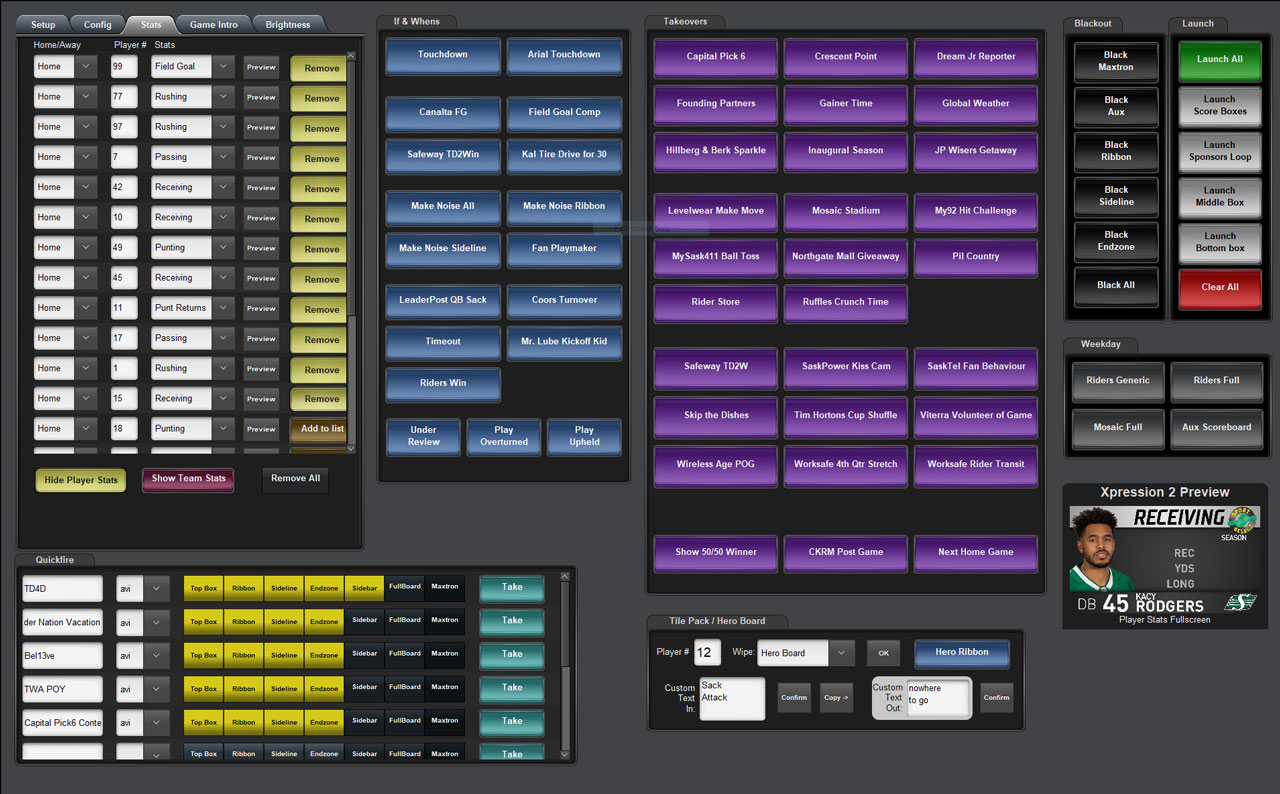This screenshot has width=1280, height=794.
Task: Toggle Top Box for Capital Pick6 Conte row
Action: (204, 722)
